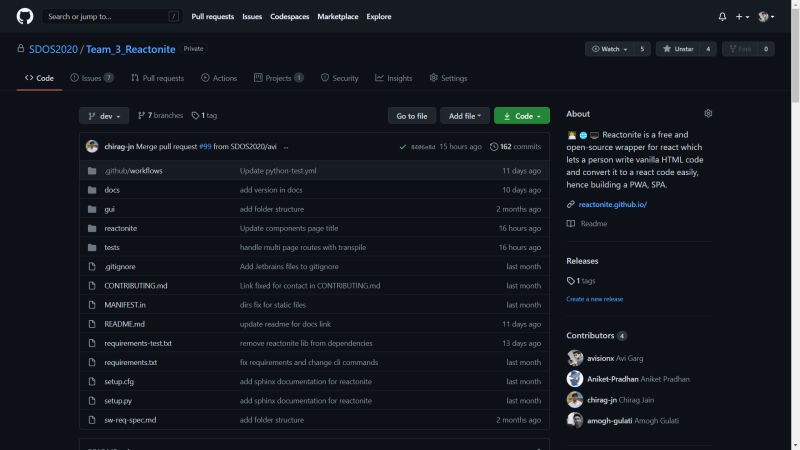
Task: Open the create-new plus menu
Action: point(742,16)
